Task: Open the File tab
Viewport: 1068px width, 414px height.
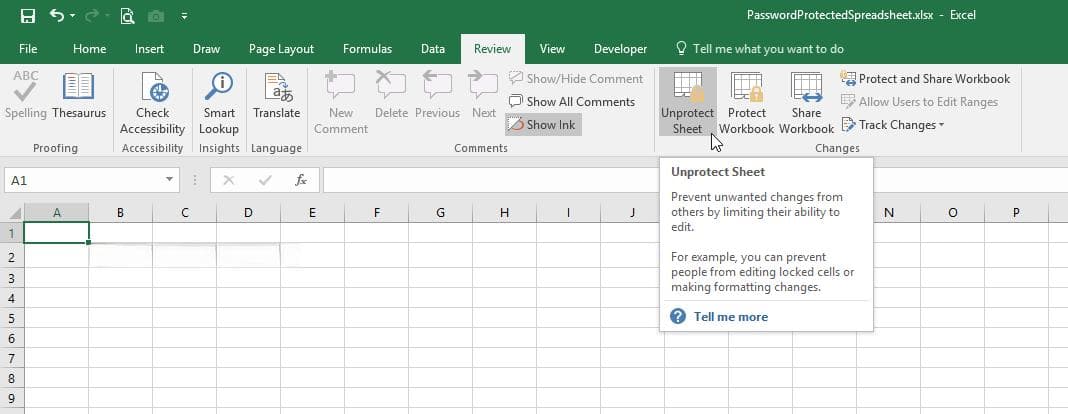Action: coord(29,49)
